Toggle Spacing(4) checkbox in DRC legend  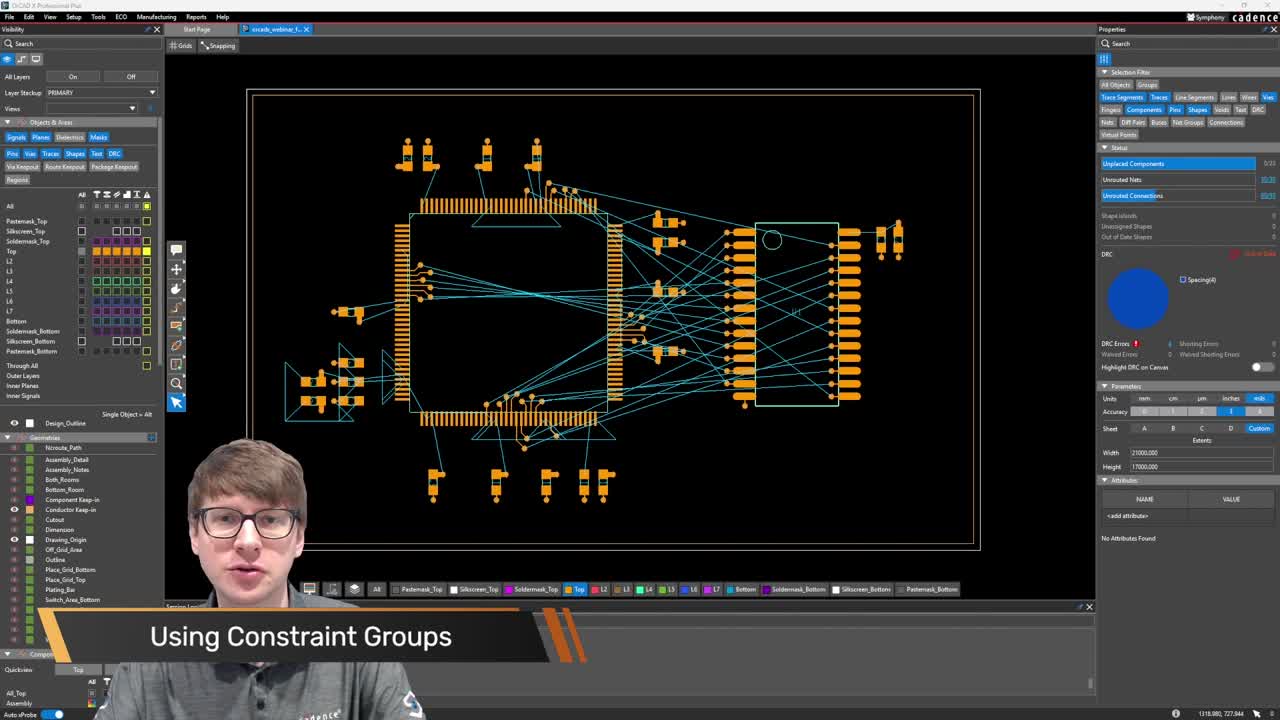point(1182,280)
